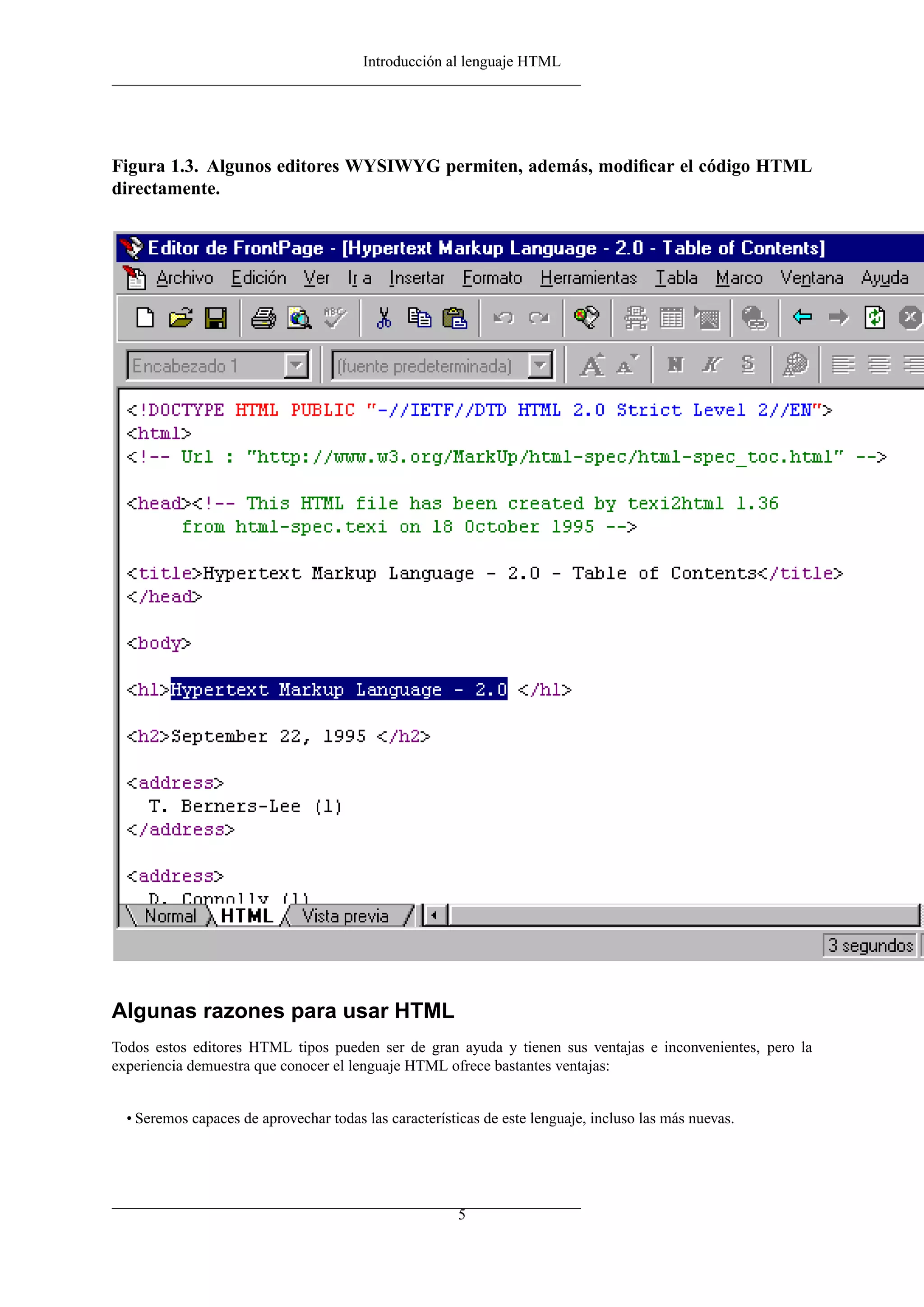Click the <h2>September 22, 1995 line
The width and height of the screenshot is (924, 1307).
(278, 736)
